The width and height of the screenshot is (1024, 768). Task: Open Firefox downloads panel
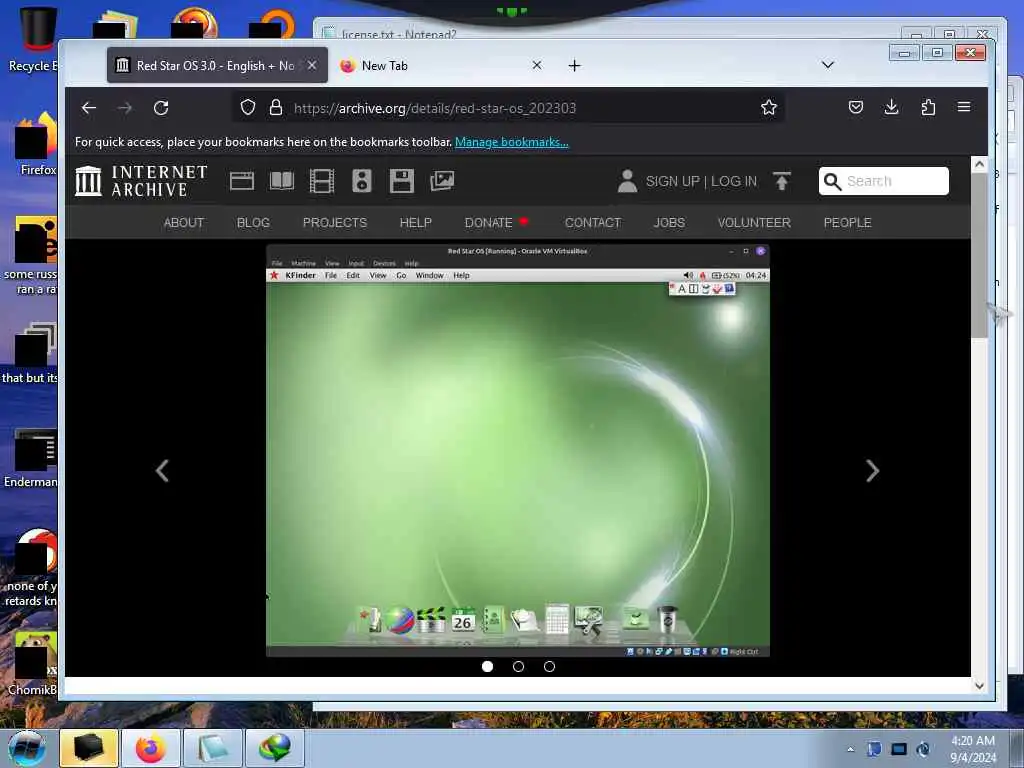click(x=891, y=107)
